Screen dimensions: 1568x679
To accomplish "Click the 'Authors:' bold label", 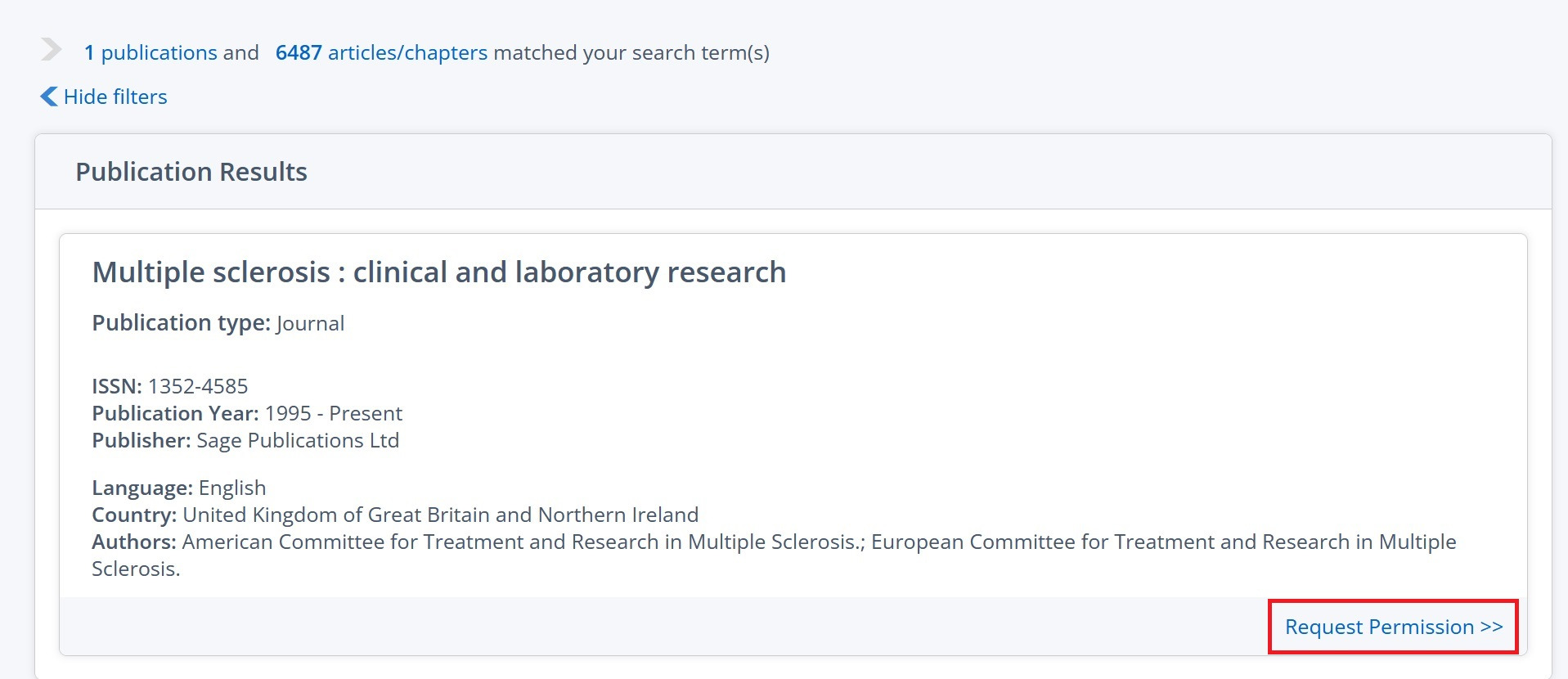I will point(133,542).
